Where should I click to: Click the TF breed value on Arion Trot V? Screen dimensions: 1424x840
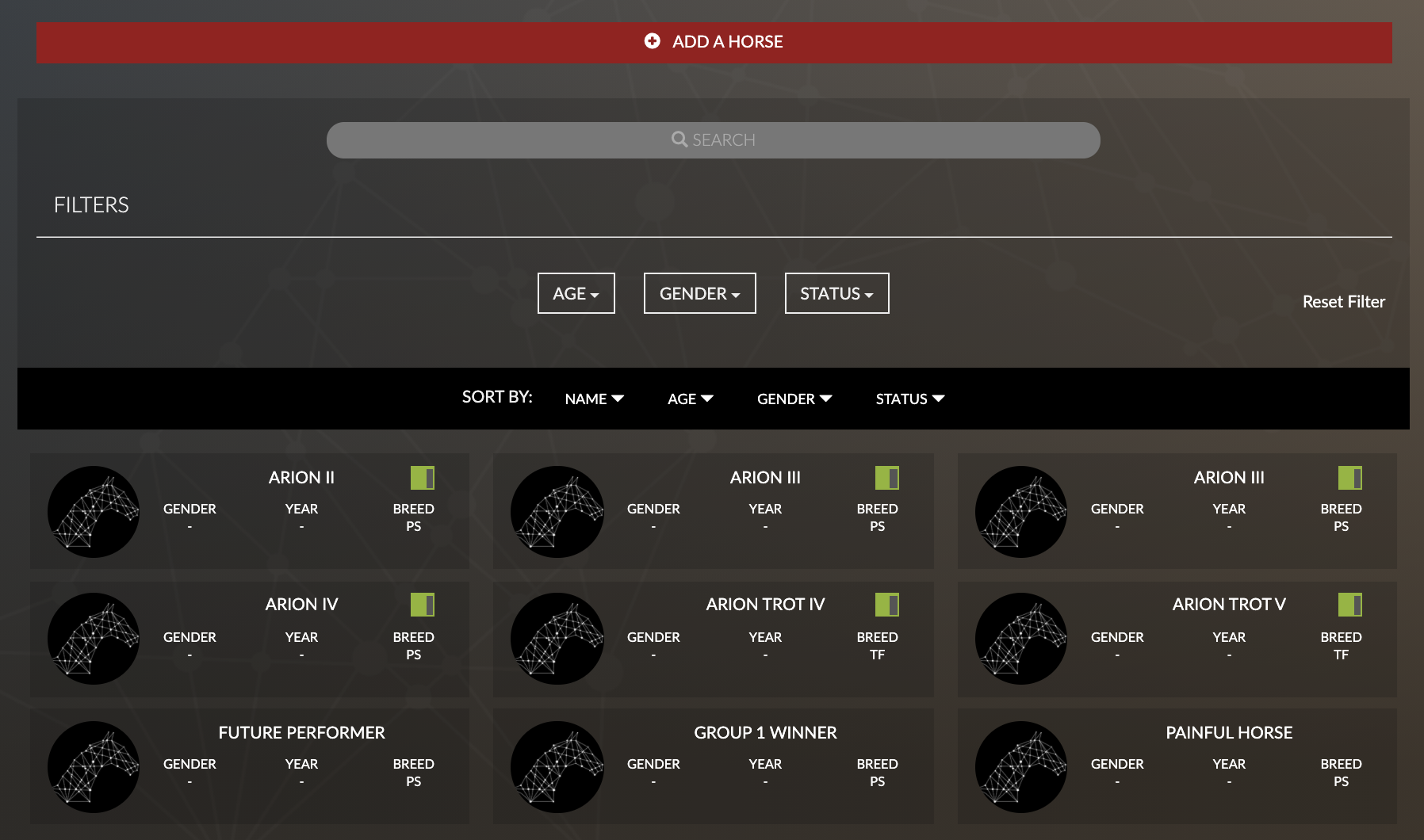(1341, 655)
